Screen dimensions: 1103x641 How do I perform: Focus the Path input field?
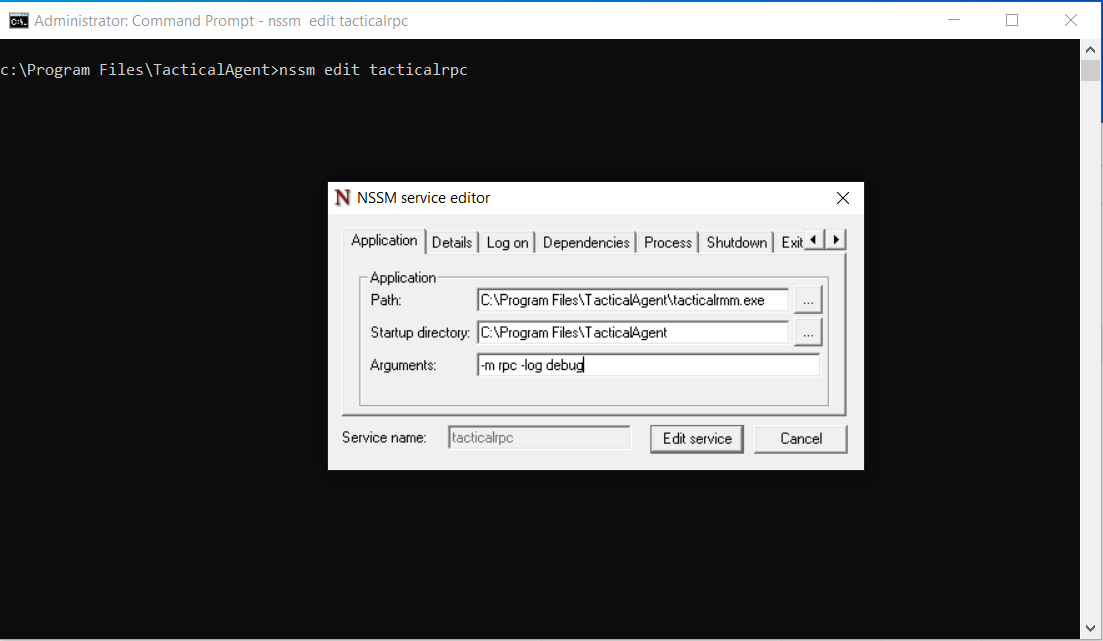coord(632,300)
